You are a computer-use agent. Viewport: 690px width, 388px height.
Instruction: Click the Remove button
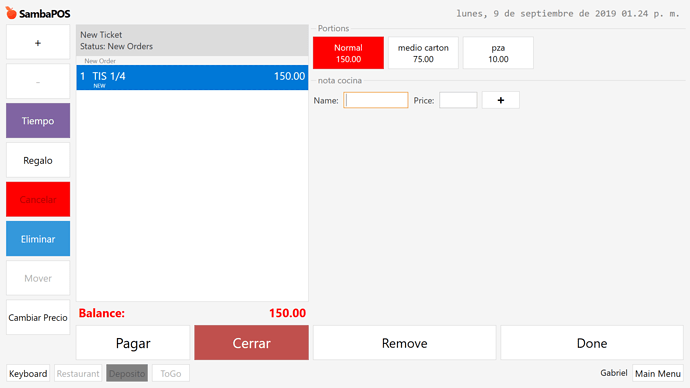coord(404,343)
